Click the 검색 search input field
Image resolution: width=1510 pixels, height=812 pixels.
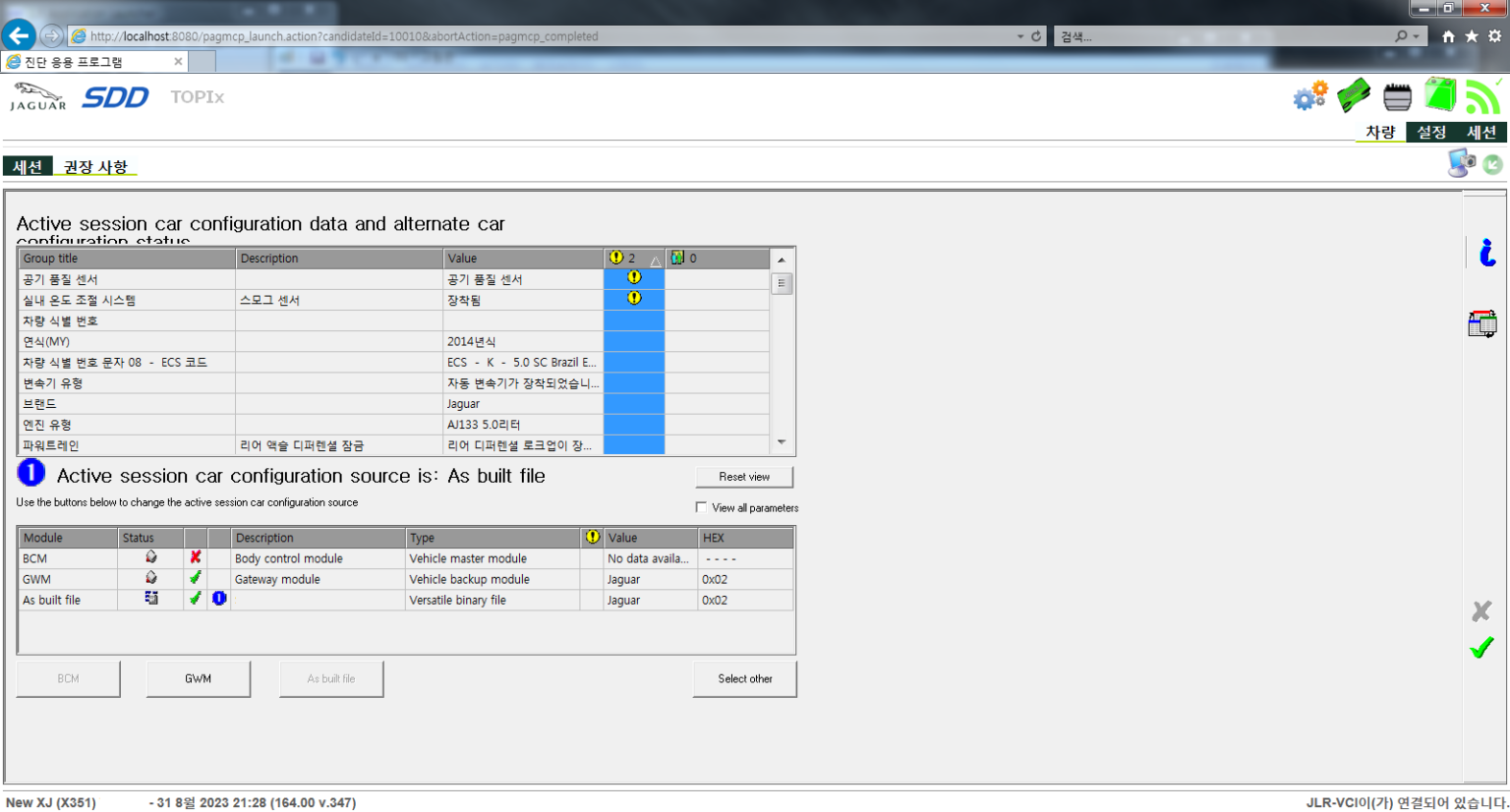(x=1219, y=36)
